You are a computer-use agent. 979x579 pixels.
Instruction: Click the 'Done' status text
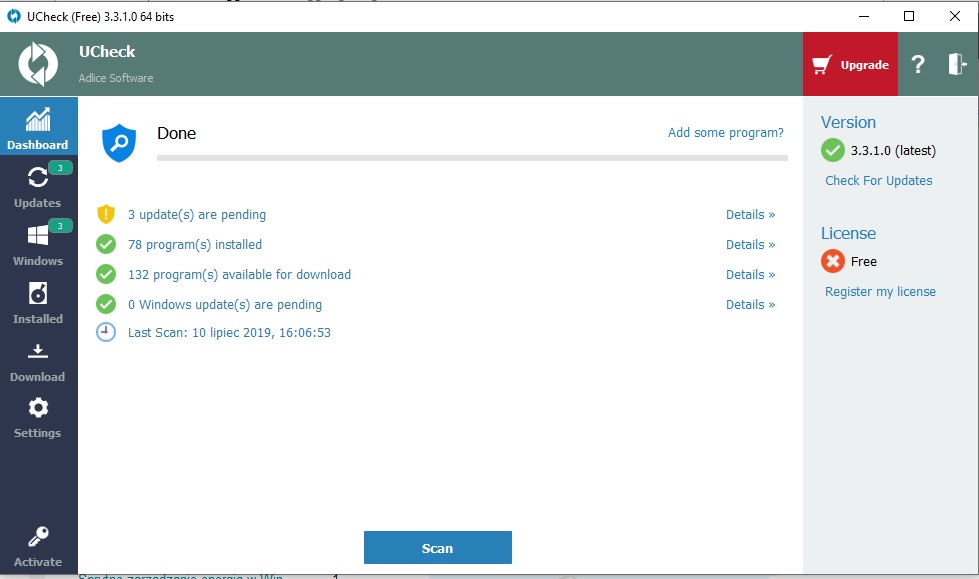coord(177,133)
